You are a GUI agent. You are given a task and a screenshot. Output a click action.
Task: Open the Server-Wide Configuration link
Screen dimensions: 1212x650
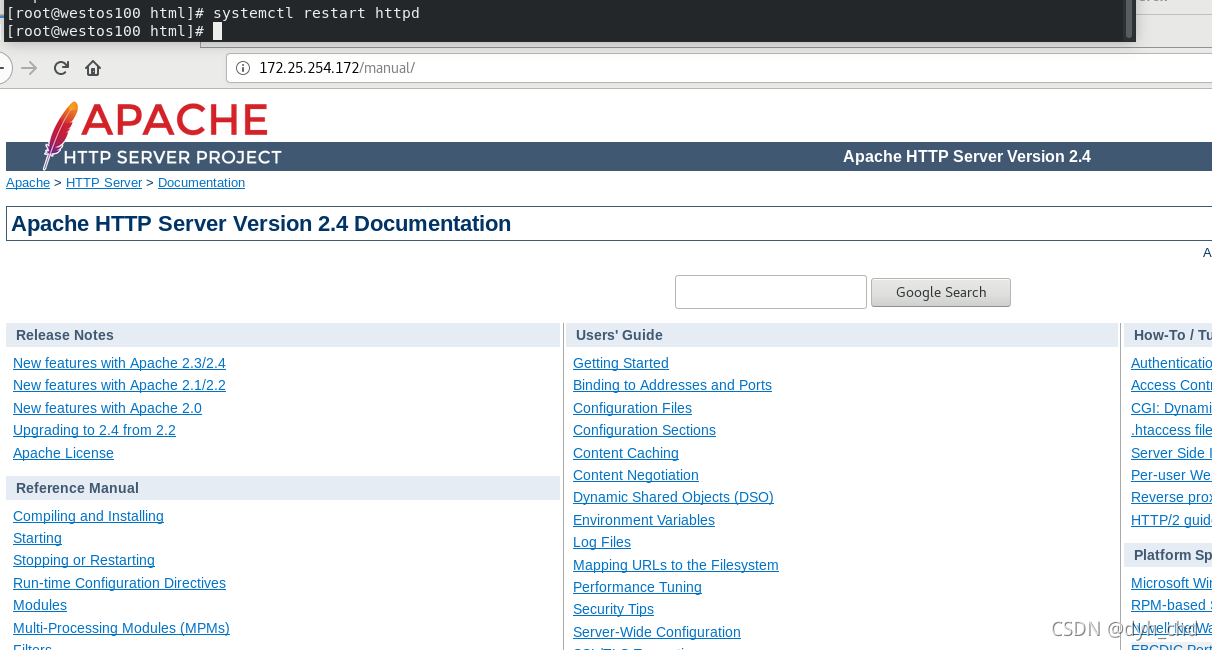click(x=657, y=632)
